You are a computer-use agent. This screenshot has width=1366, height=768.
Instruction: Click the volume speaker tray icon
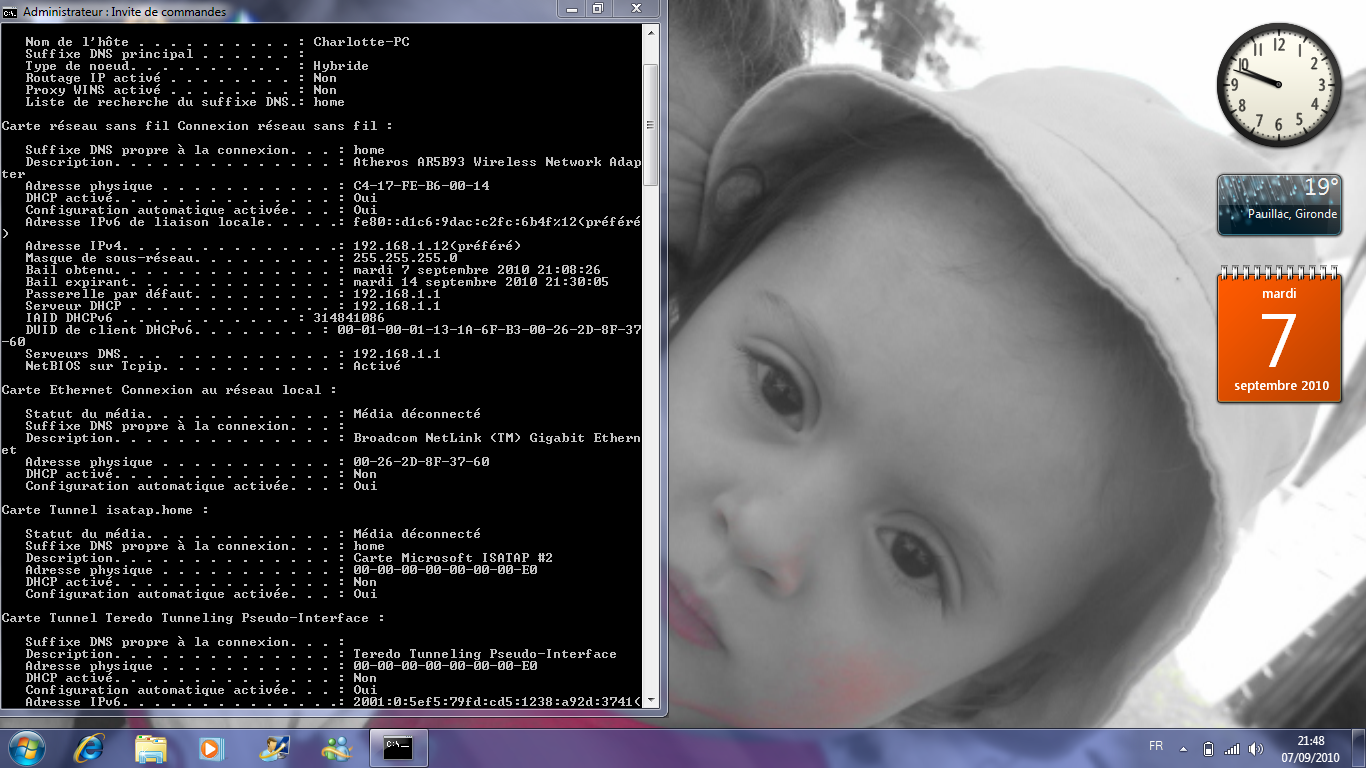(1256, 748)
